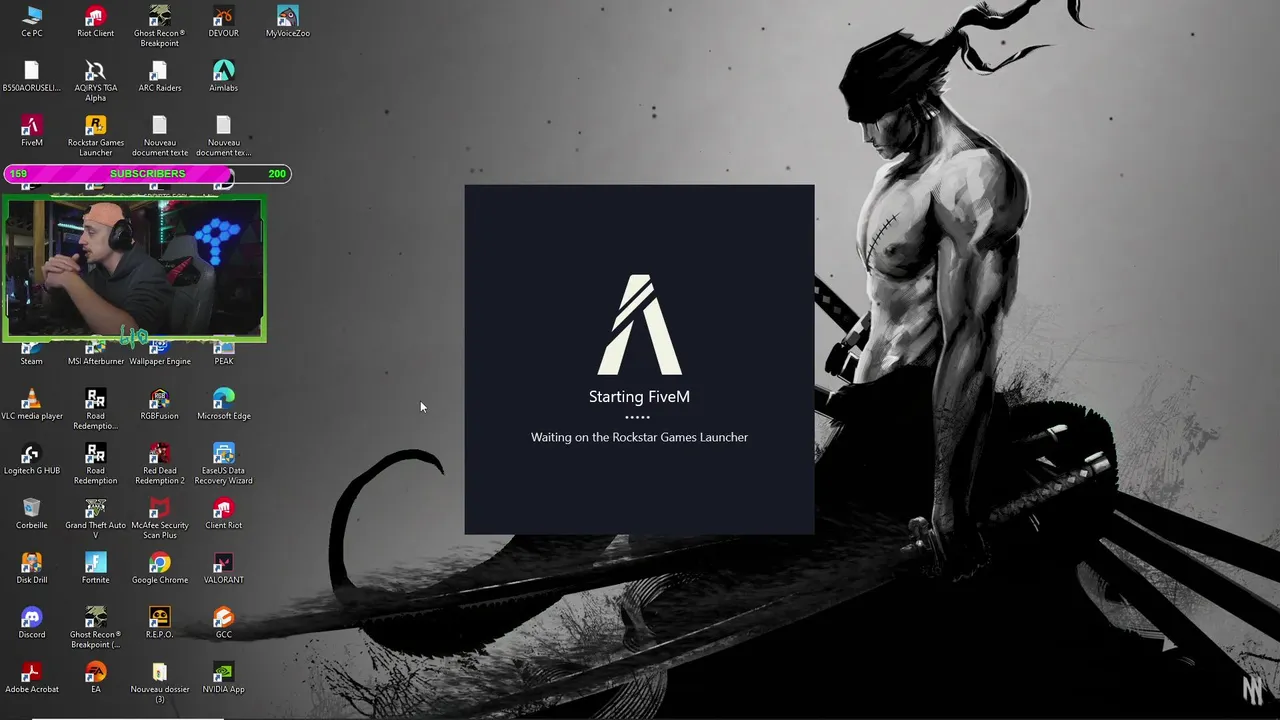Launch the R.E.P.O. game shortcut

click(x=160, y=623)
